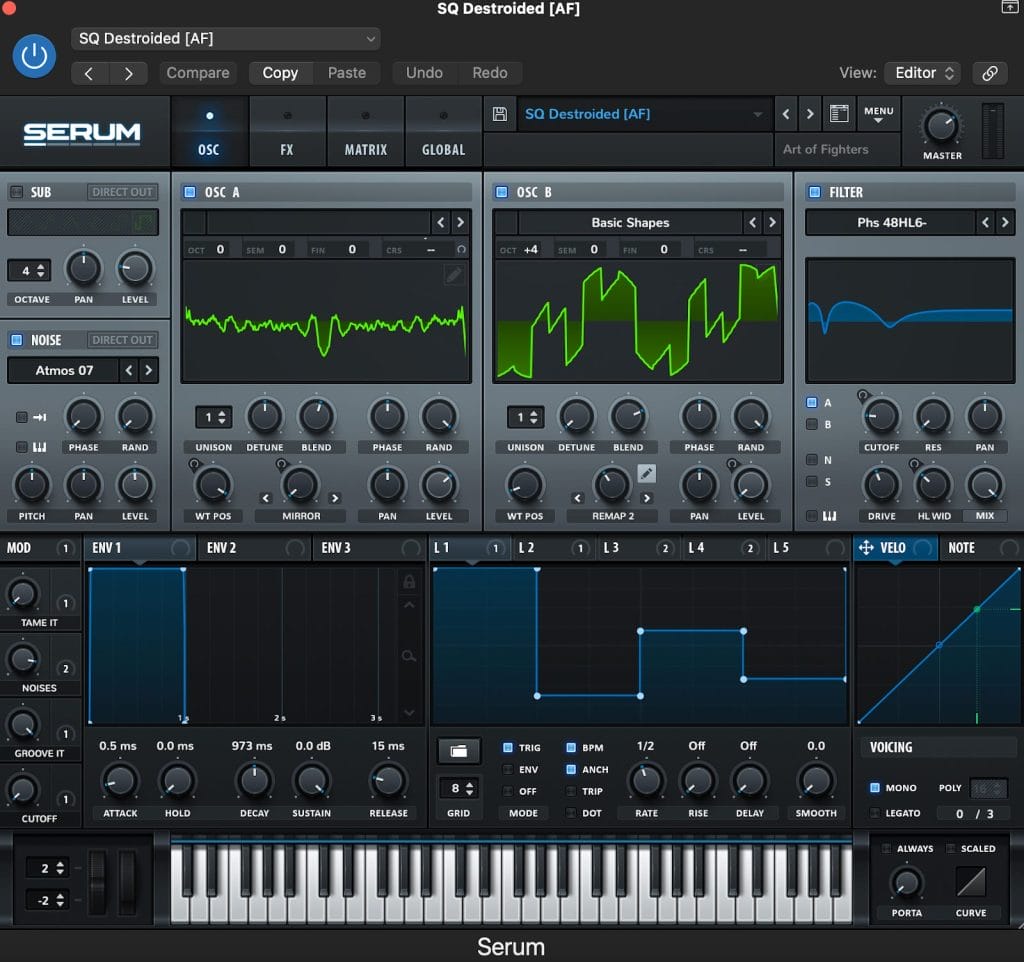The height and width of the screenshot is (962, 1024).
Task: Click the Compare button
Action: [198, 73]
